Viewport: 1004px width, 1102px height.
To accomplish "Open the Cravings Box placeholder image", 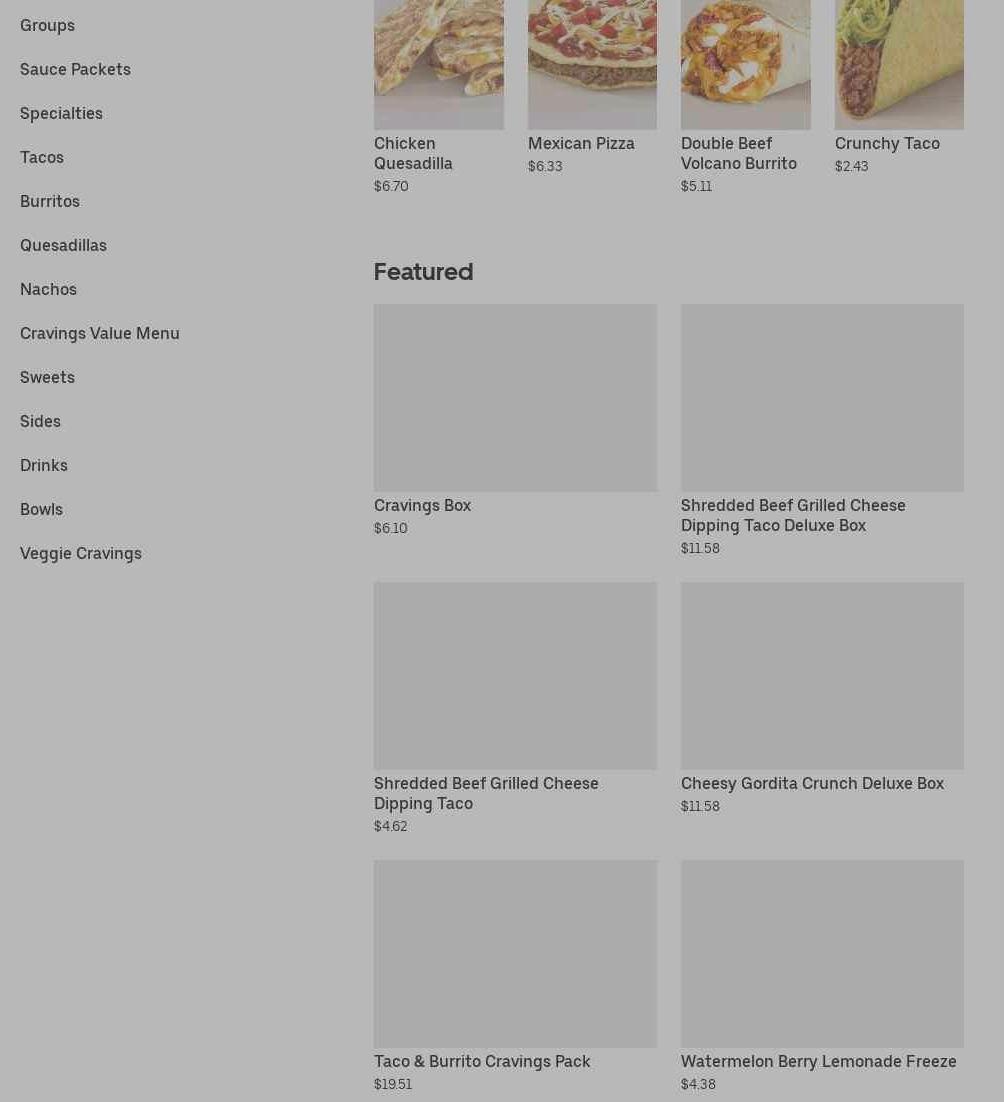I will pyautogui.click(x=515, y=398).
